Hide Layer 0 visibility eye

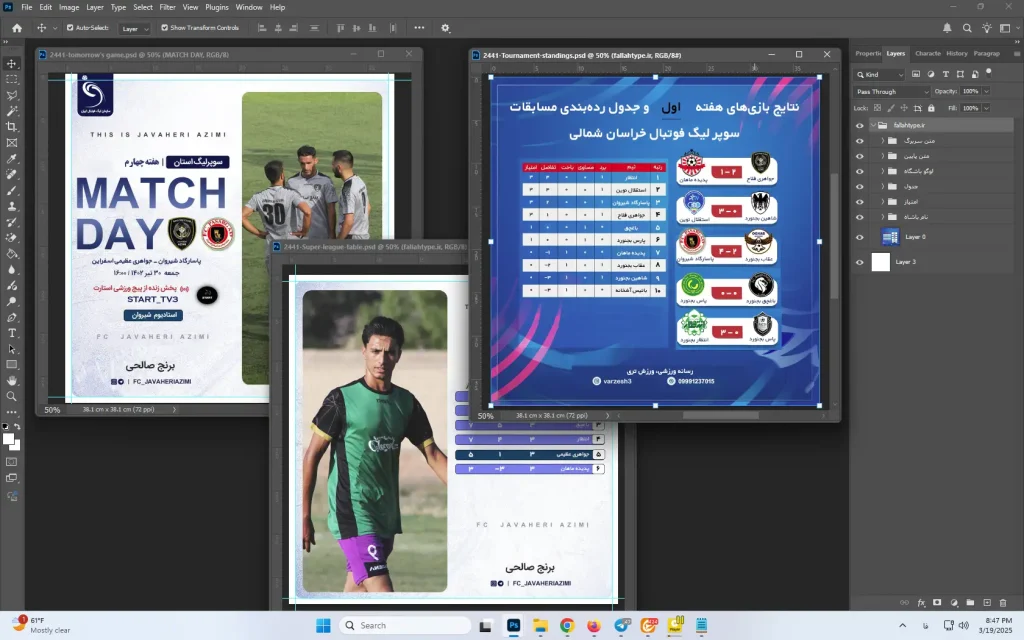point(859,237)
